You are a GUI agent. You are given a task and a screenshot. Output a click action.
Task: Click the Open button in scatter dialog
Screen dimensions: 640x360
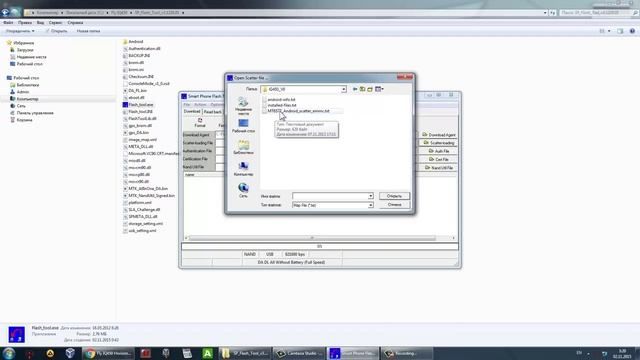pos(394,196)
